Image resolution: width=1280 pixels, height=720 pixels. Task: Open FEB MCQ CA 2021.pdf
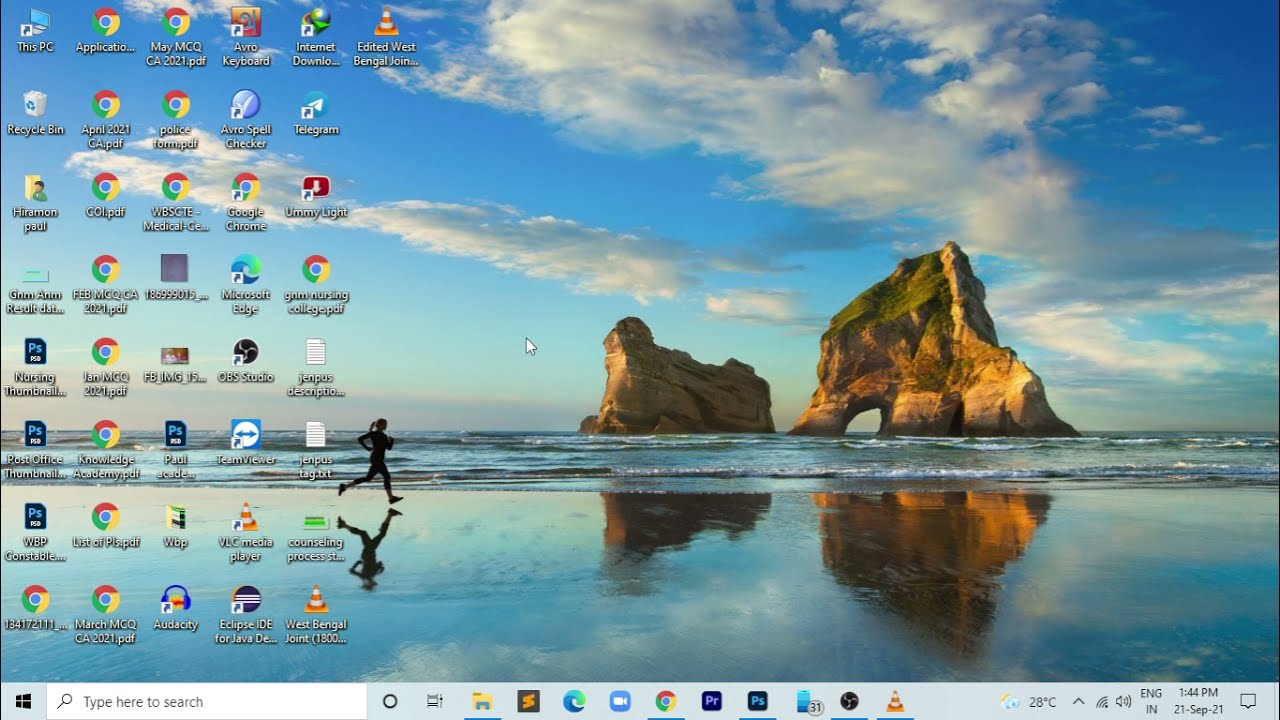click(x=106, y=285)
